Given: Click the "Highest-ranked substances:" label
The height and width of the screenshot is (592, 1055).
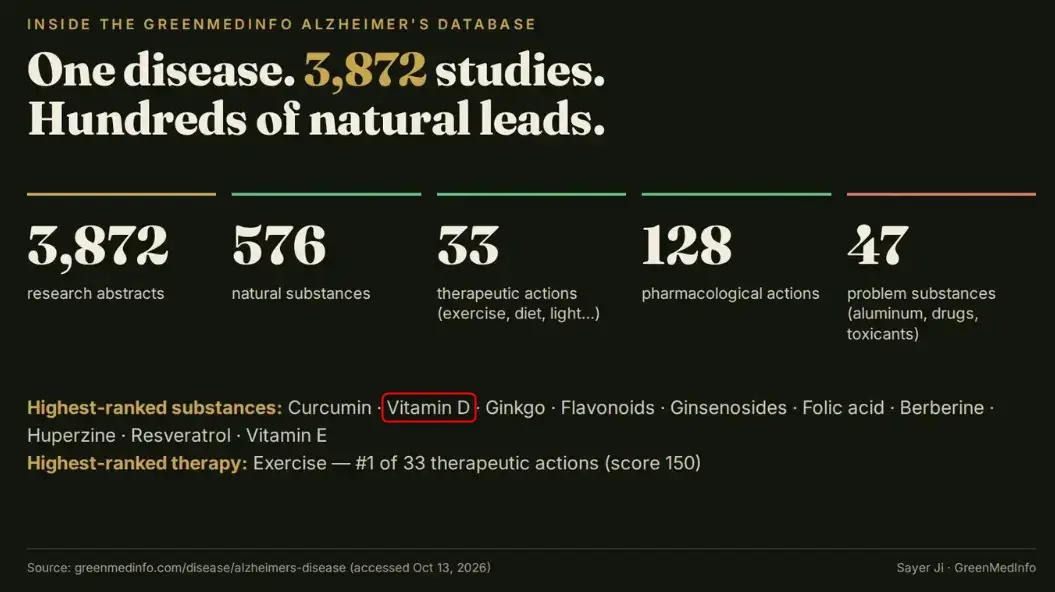Looking at the screenshot, I should pos(155,408).
